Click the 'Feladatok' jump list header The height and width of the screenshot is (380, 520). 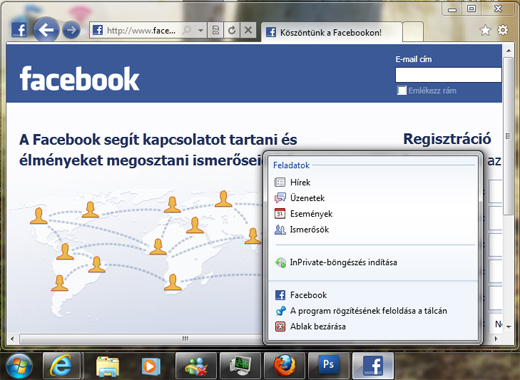pyautogui.click(x=291, y=165)
